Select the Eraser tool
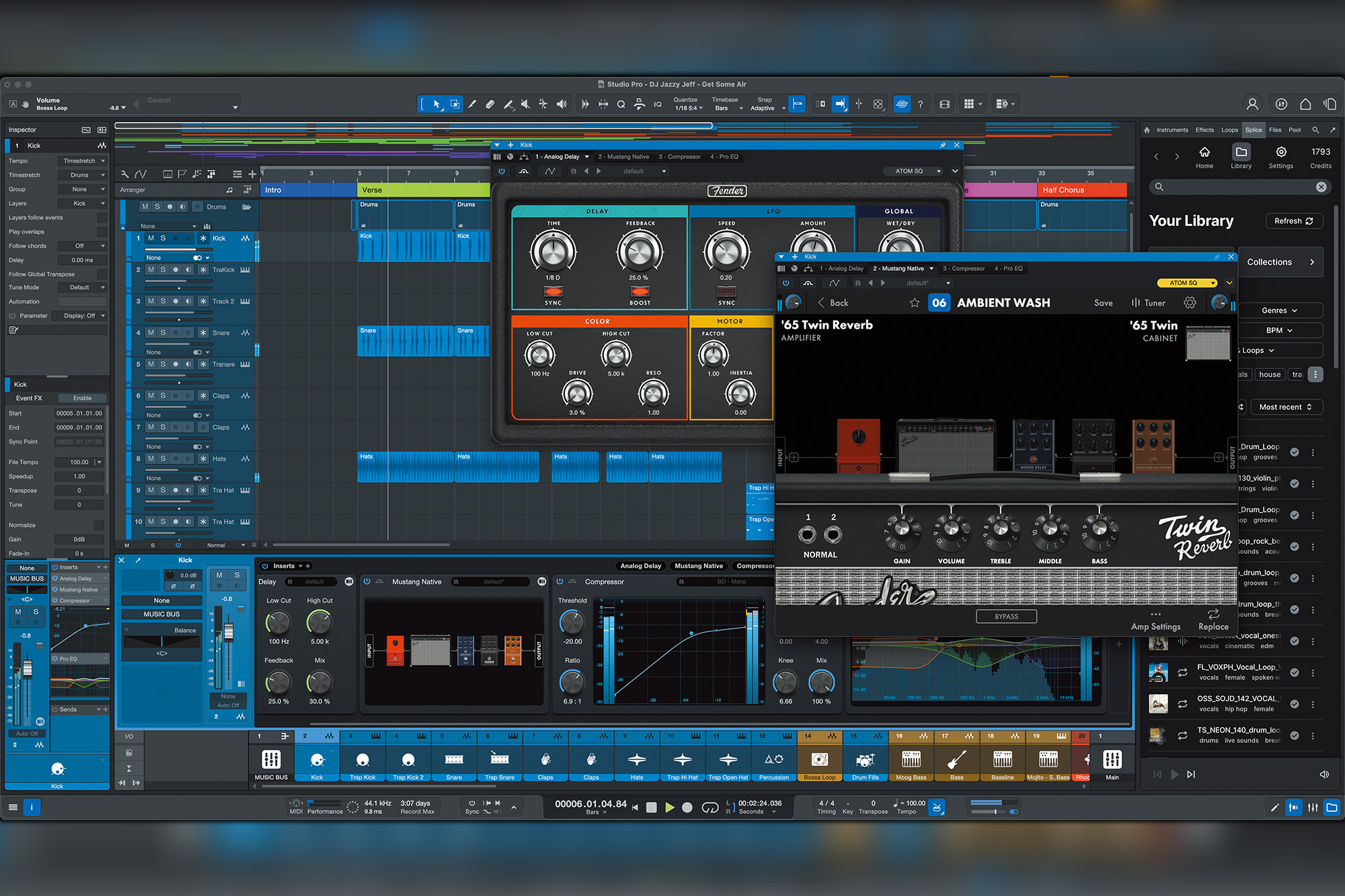Image resolution: width=1345 pixels, height=896 pixels. tap(490, 104)
